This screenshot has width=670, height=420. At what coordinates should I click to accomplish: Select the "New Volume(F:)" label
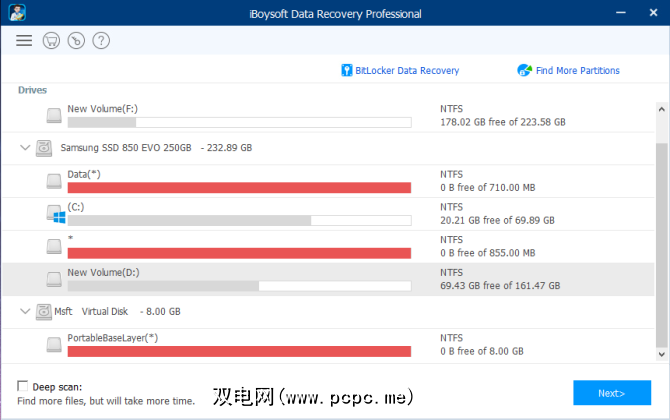[103, 109]
